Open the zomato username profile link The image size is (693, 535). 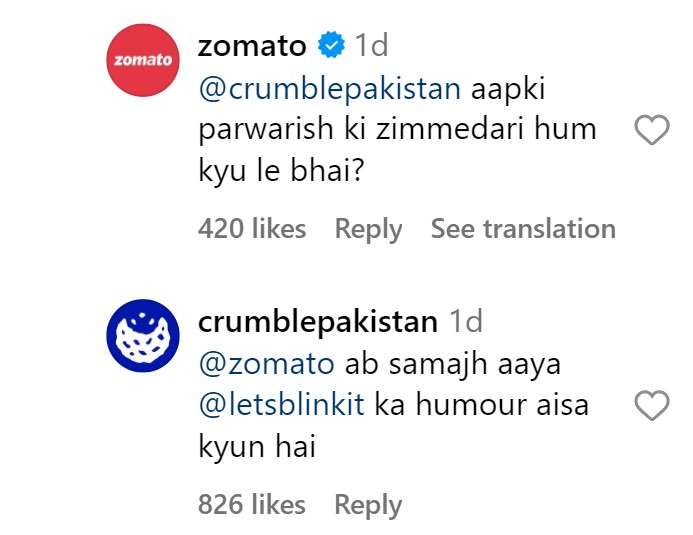[252, 46]
